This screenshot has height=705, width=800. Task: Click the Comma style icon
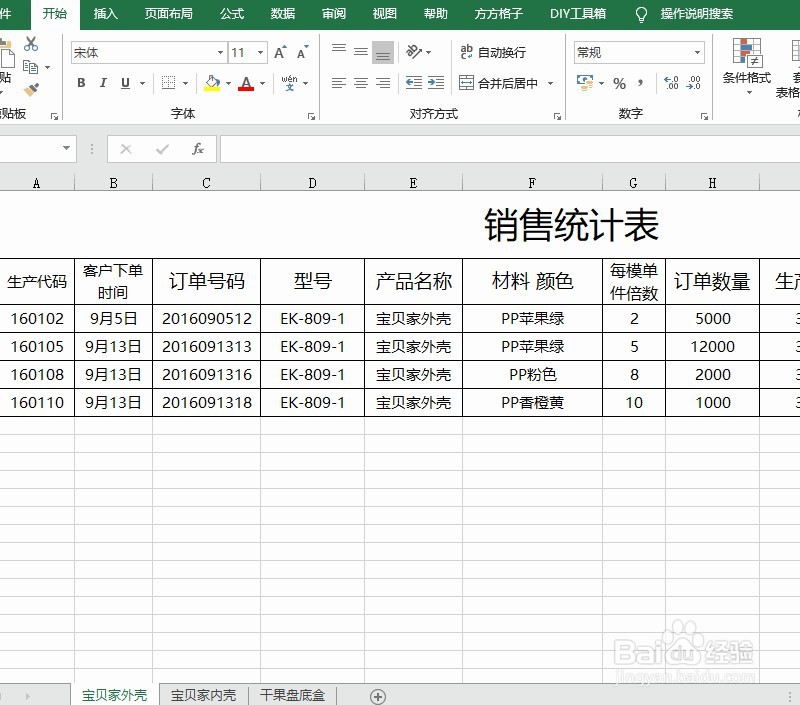[x=641, y=83]
